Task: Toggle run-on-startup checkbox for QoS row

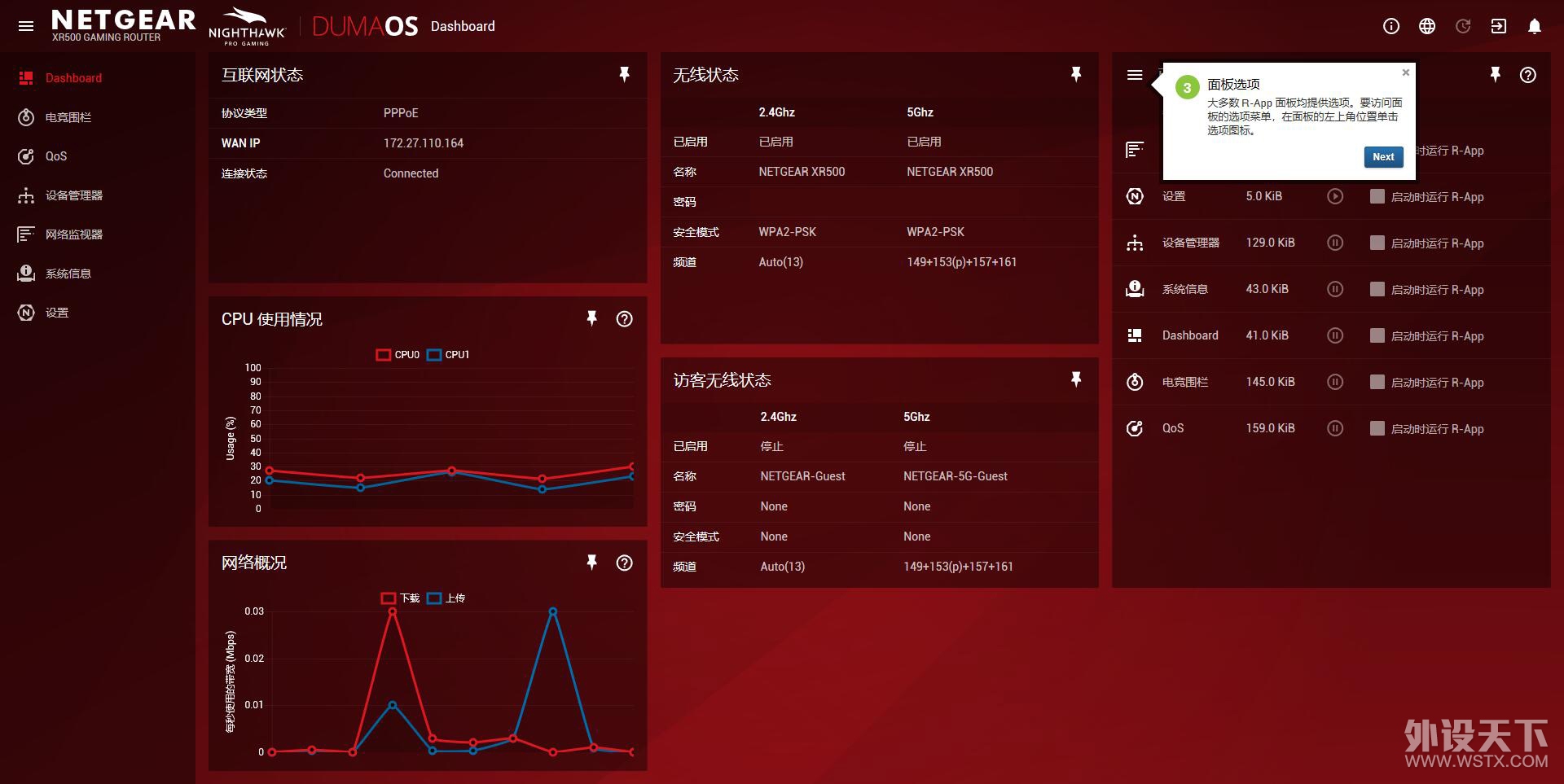Action: tap(1377, 428)
